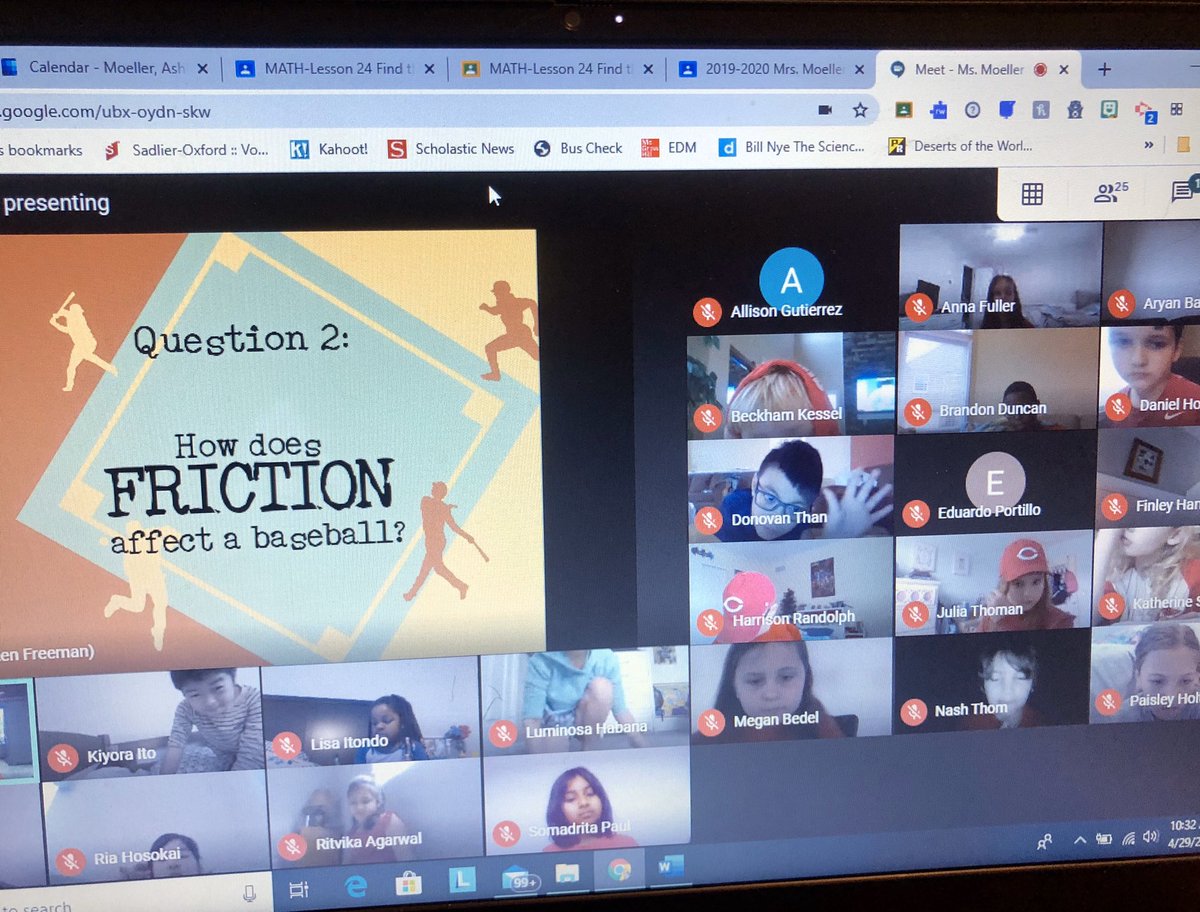The width and height of the screenshot is (1200, 912).
Task: Click the address bar URL
Action: point(105,112)
